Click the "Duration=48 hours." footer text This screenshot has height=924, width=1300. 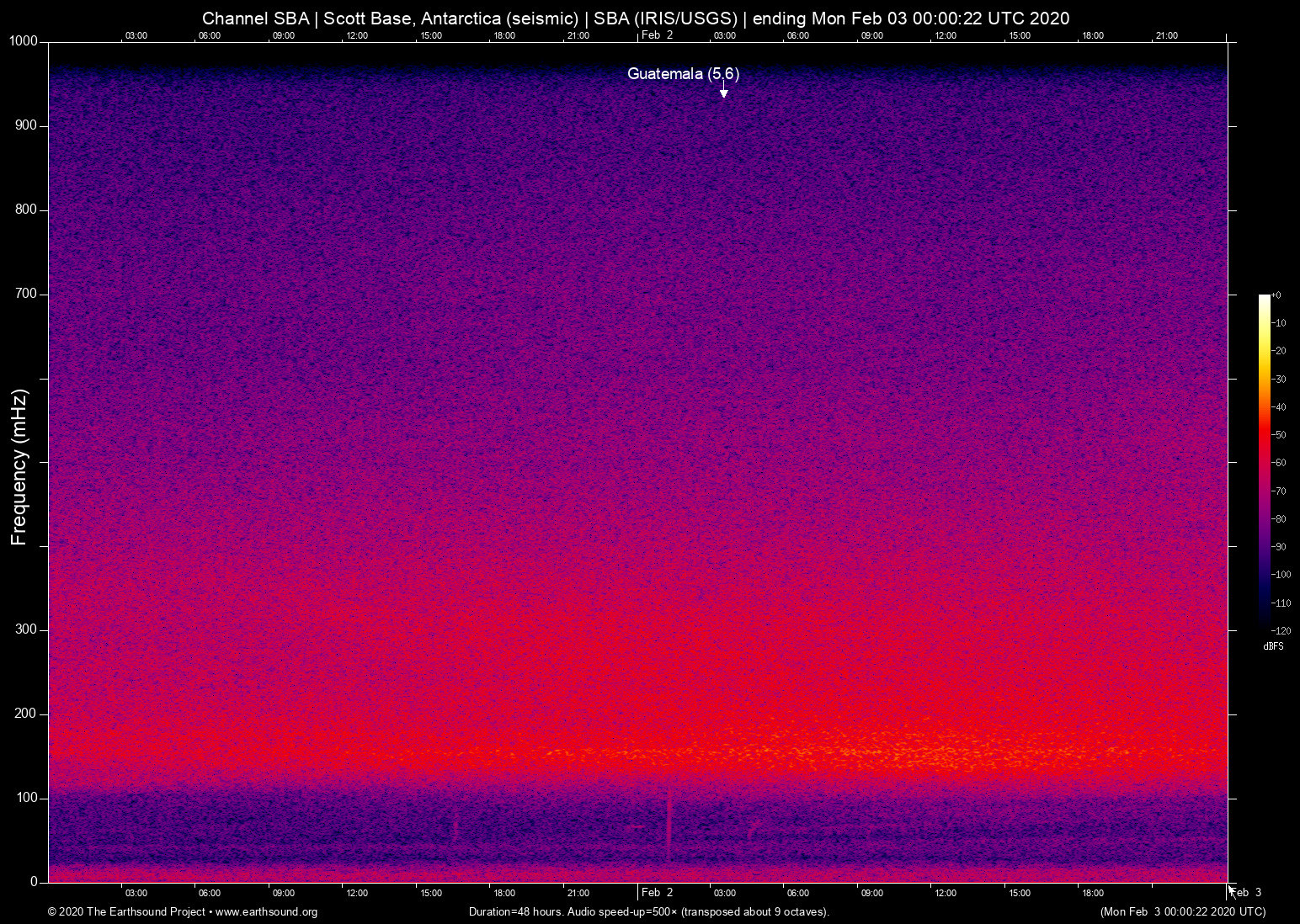pos(515,912)
